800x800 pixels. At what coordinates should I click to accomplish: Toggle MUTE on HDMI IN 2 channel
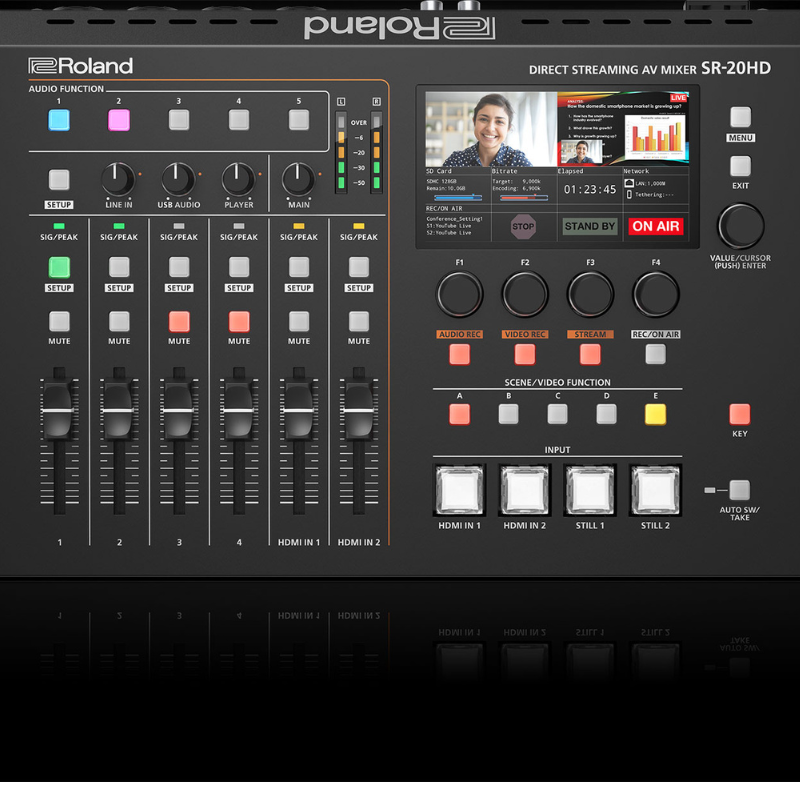[x=359, y=321]
